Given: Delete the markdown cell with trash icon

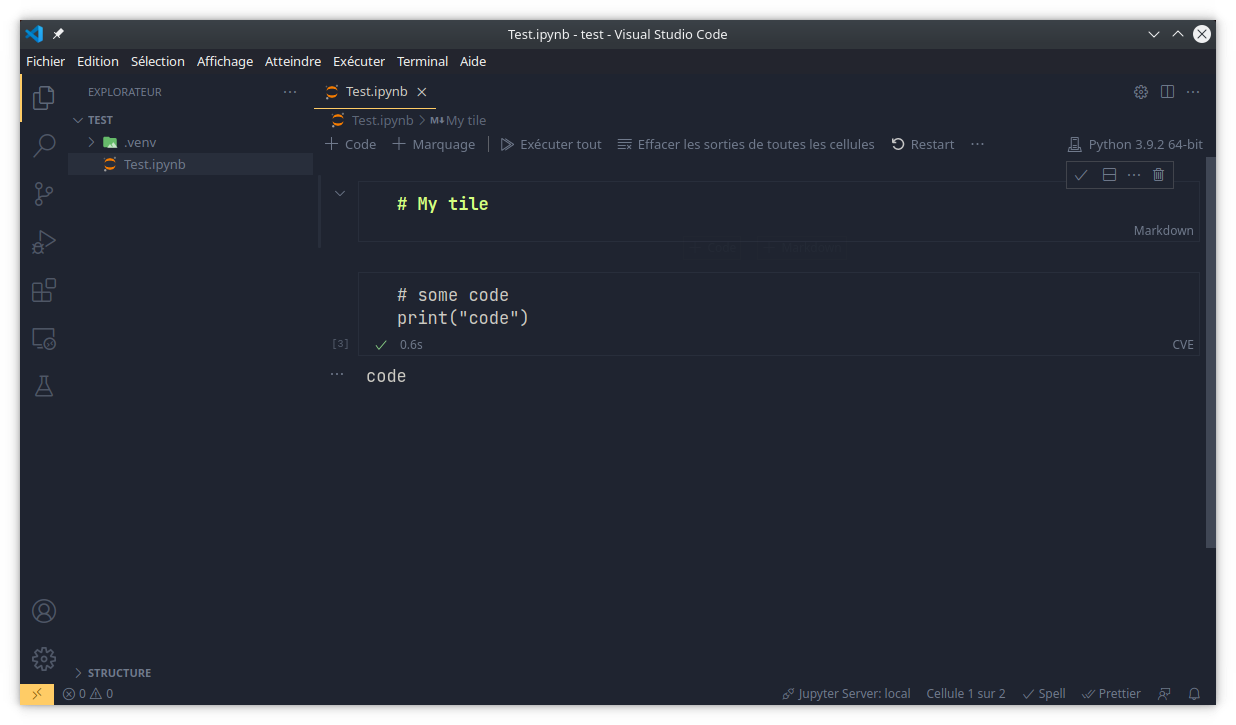Looking at the screenshot, I should (x=1159, y=175).
